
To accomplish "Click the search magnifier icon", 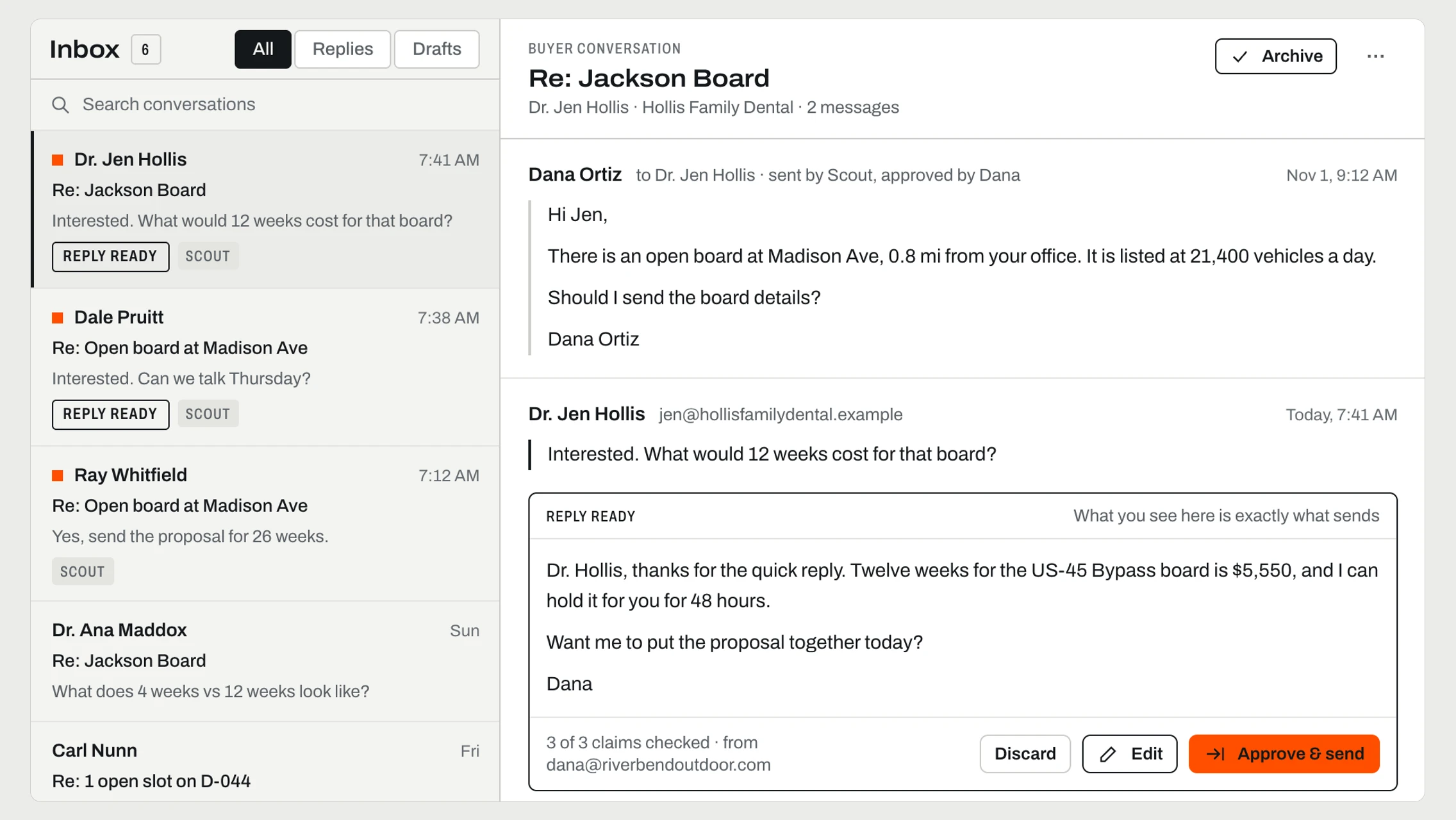I will pos(60,104).
